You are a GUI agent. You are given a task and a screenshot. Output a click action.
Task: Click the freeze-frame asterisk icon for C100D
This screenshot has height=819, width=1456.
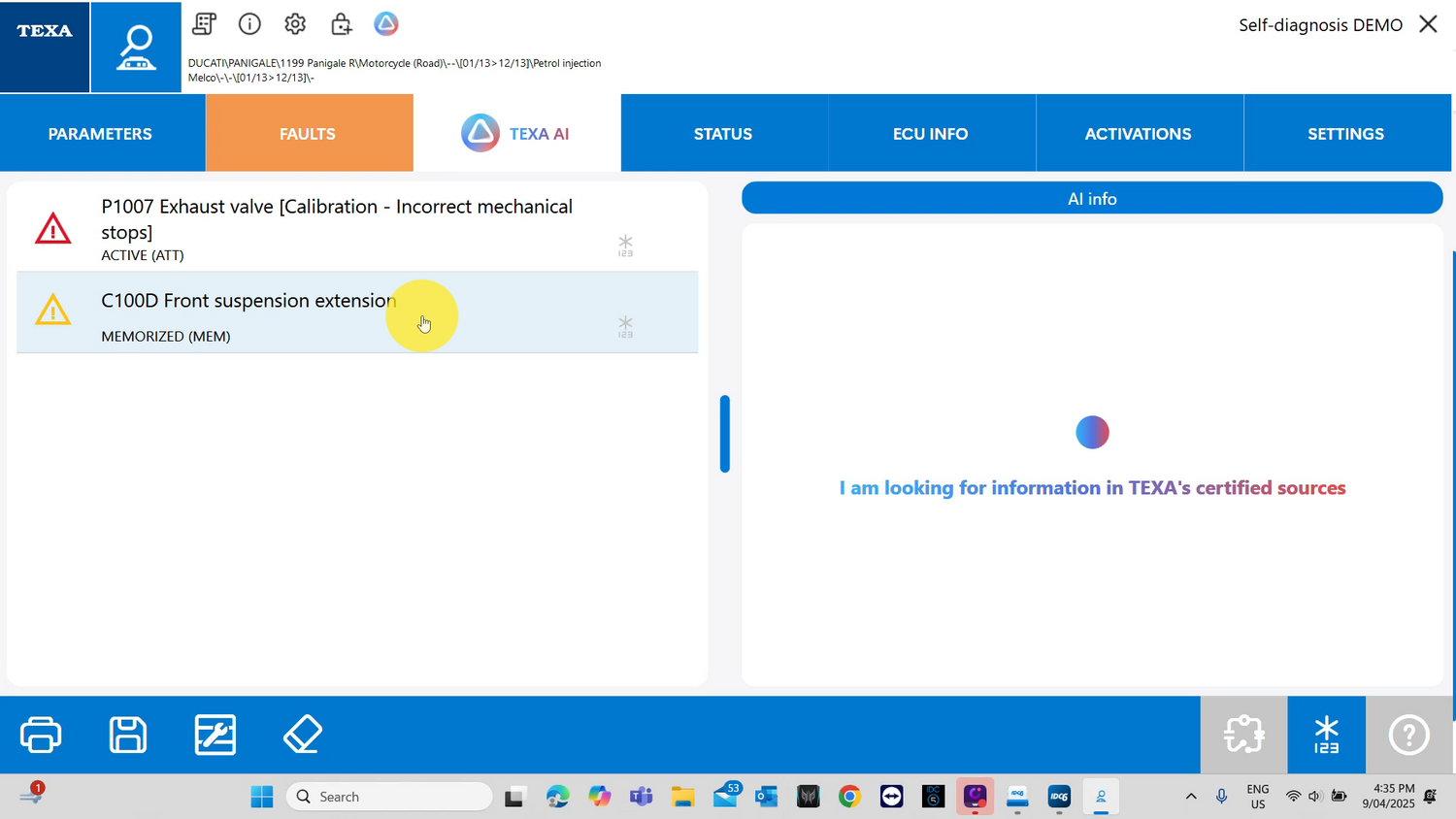[625, 327]
